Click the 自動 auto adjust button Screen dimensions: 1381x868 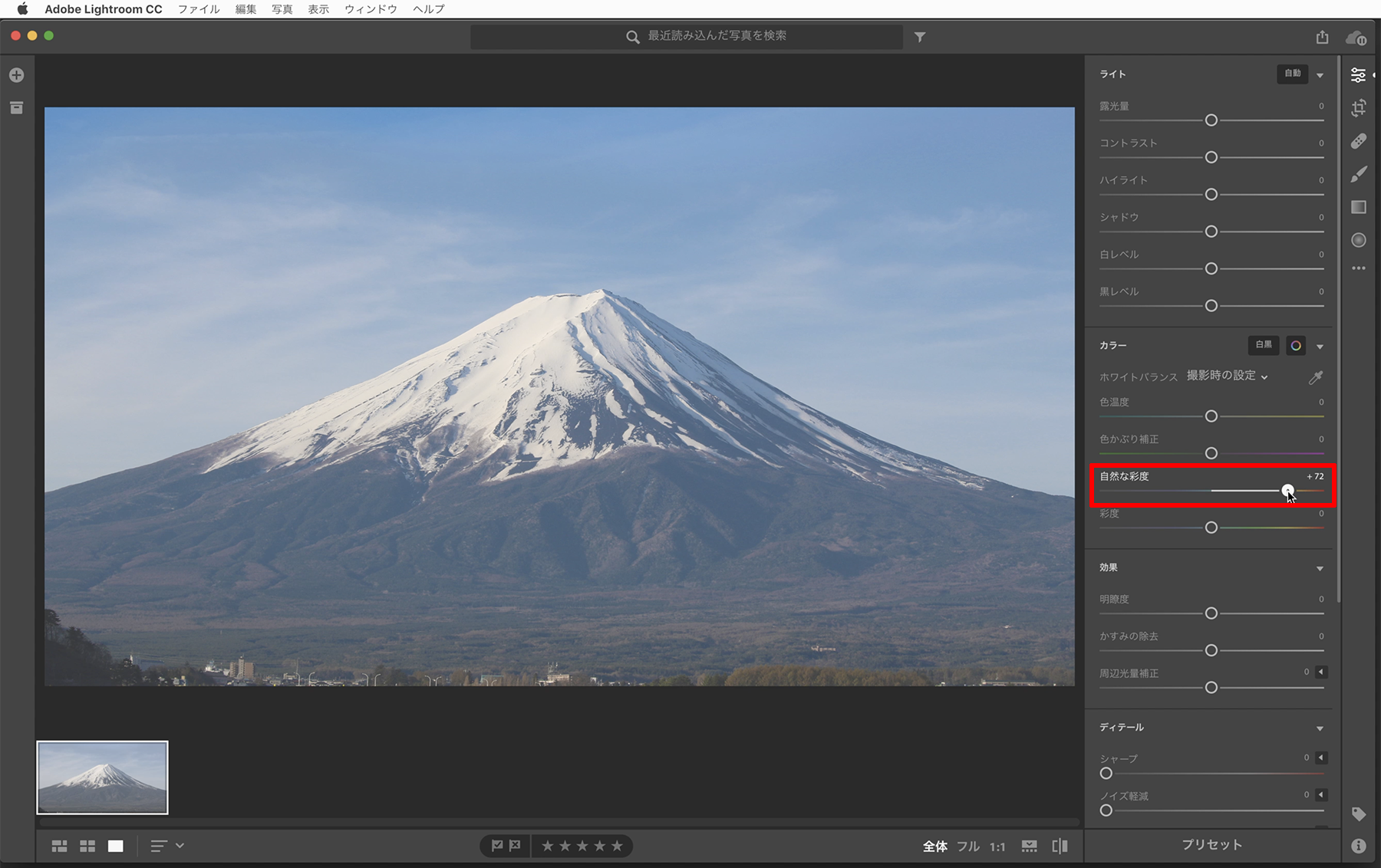coord(1293,74)
